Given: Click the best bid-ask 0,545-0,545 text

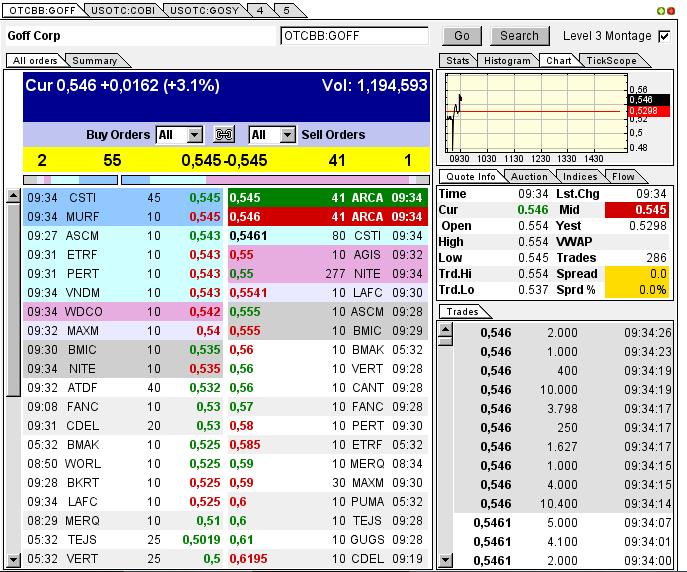Looking at the screenshot, I should [224, 160].
